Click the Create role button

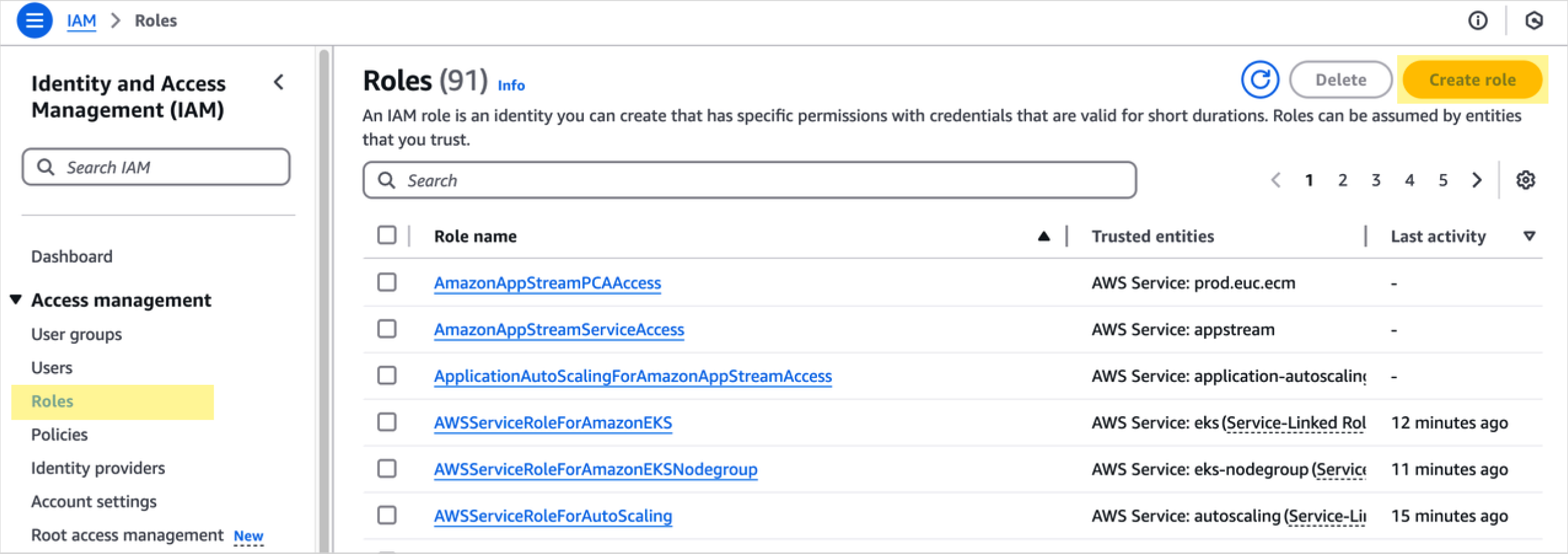click(x=1472, y=80)
